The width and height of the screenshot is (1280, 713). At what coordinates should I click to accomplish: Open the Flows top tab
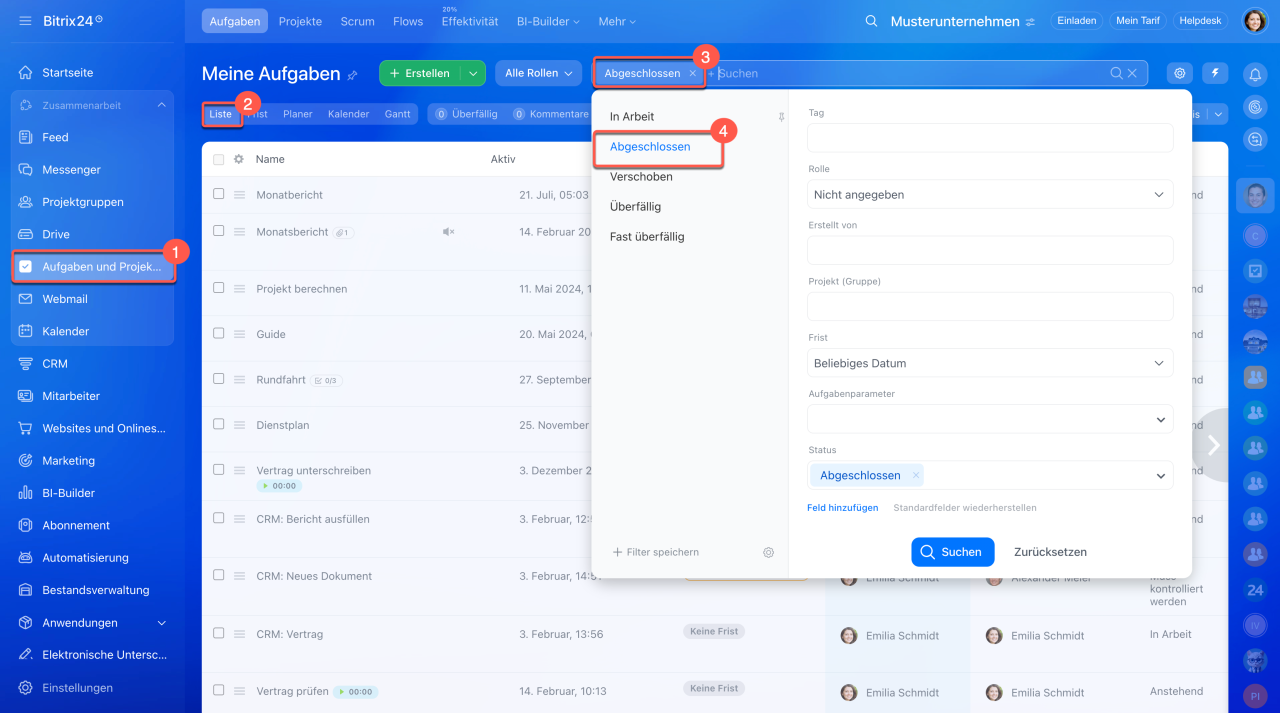pyautogui.click(x=408, y=21)
